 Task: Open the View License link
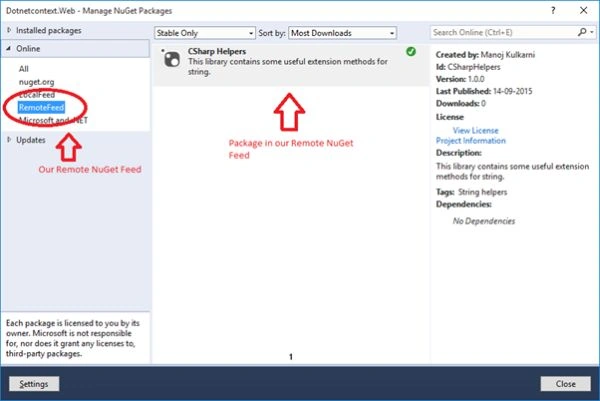pos(475,130)
